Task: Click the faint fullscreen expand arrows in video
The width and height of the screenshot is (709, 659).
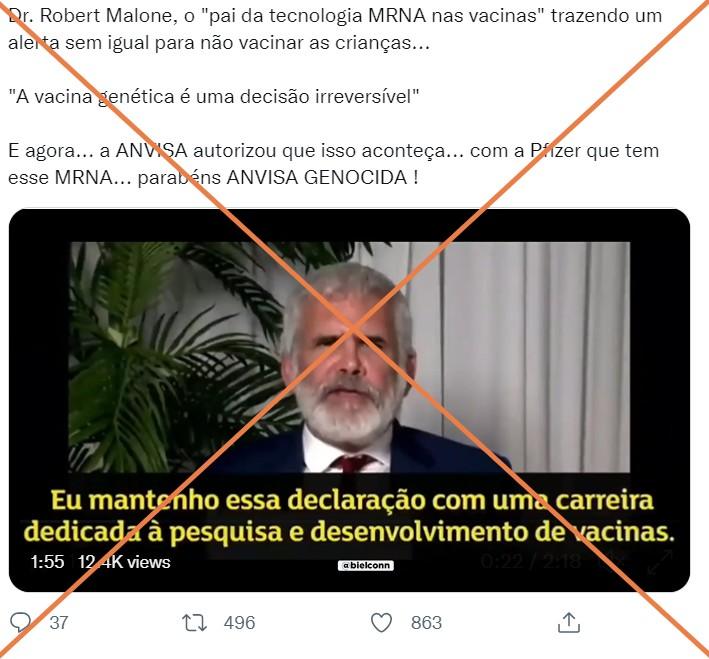Action: coord(660,561)
